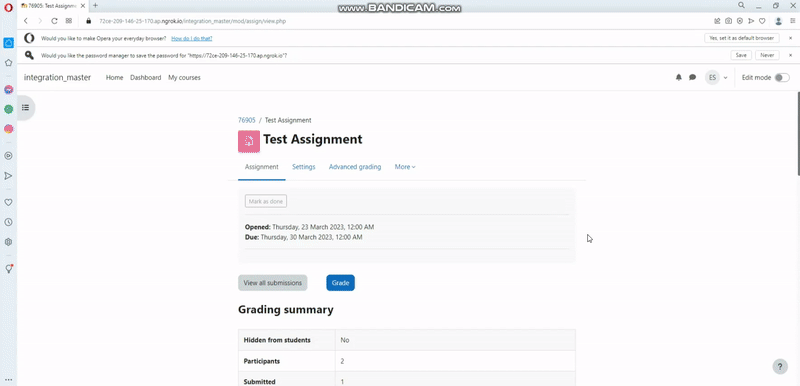800x386 pixels.
Task: Open browser profile avatar
Action: (x=779, y=21)
